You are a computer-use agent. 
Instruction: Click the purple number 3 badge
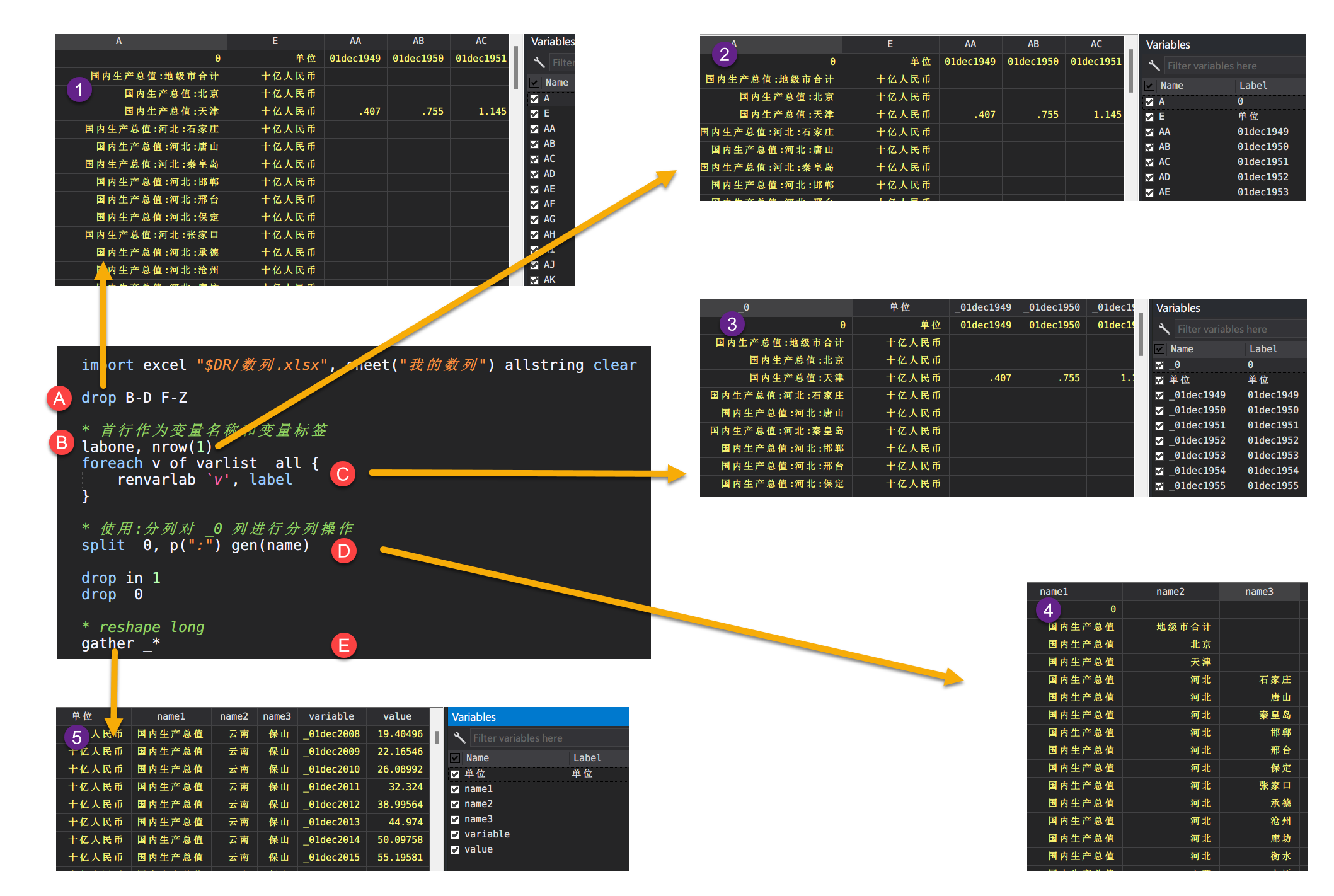point(732,324)
